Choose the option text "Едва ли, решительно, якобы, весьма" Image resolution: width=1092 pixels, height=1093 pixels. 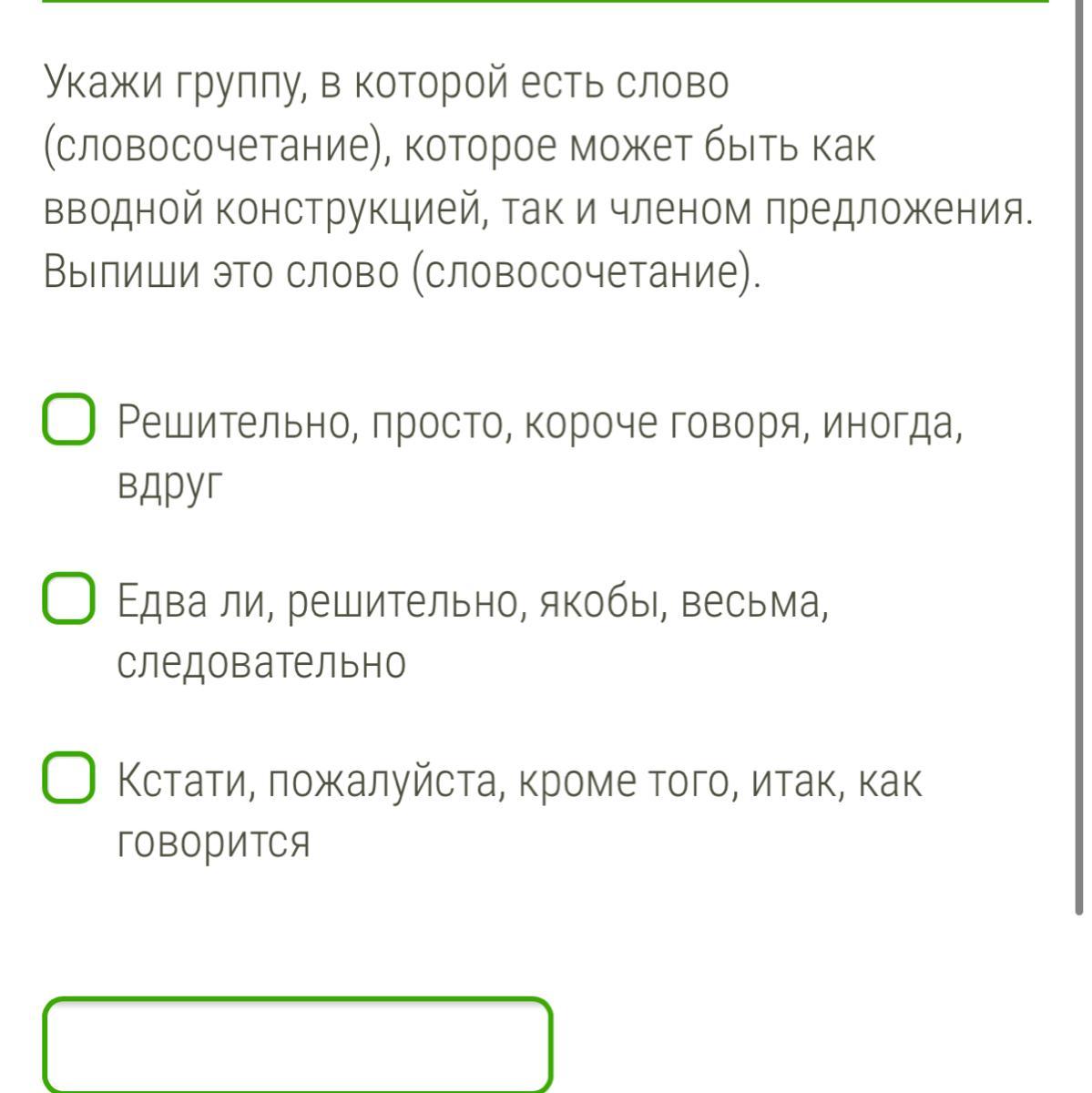(x=474, y=602)
